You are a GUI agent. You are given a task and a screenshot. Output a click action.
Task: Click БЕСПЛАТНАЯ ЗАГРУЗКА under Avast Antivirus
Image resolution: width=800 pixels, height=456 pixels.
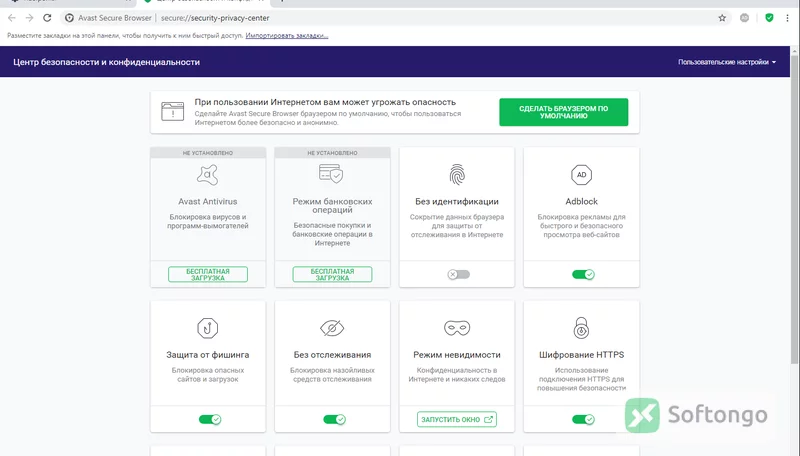tap(208, 274)
